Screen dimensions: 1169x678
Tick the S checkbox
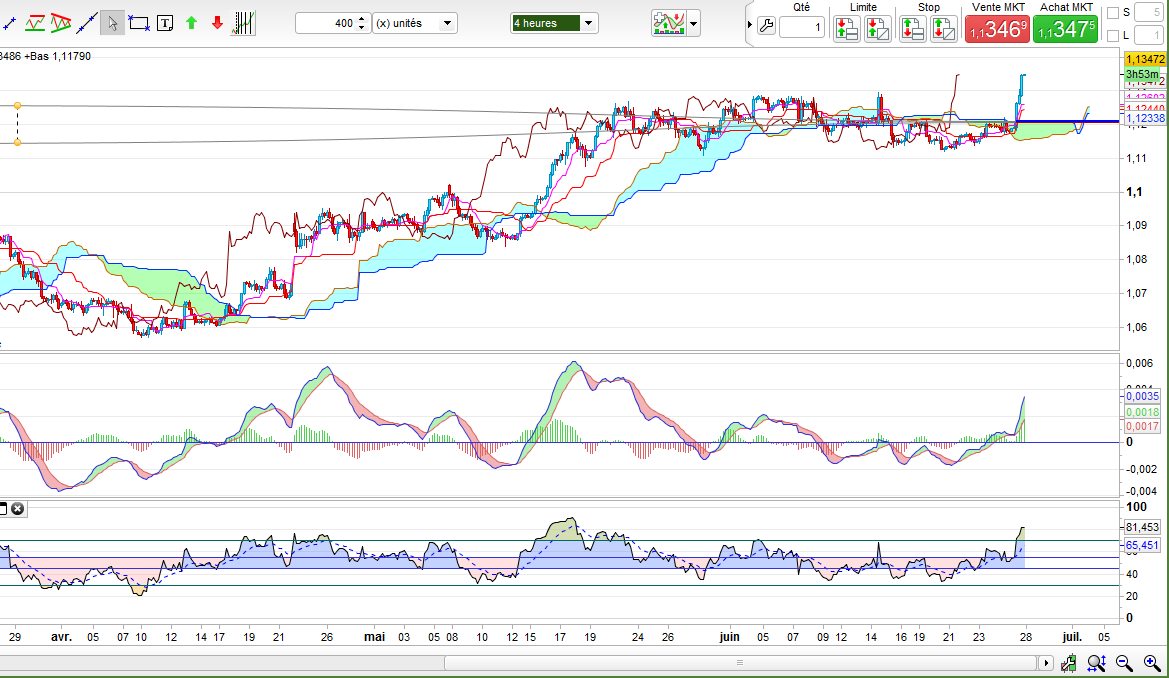tap(1114, 12)
